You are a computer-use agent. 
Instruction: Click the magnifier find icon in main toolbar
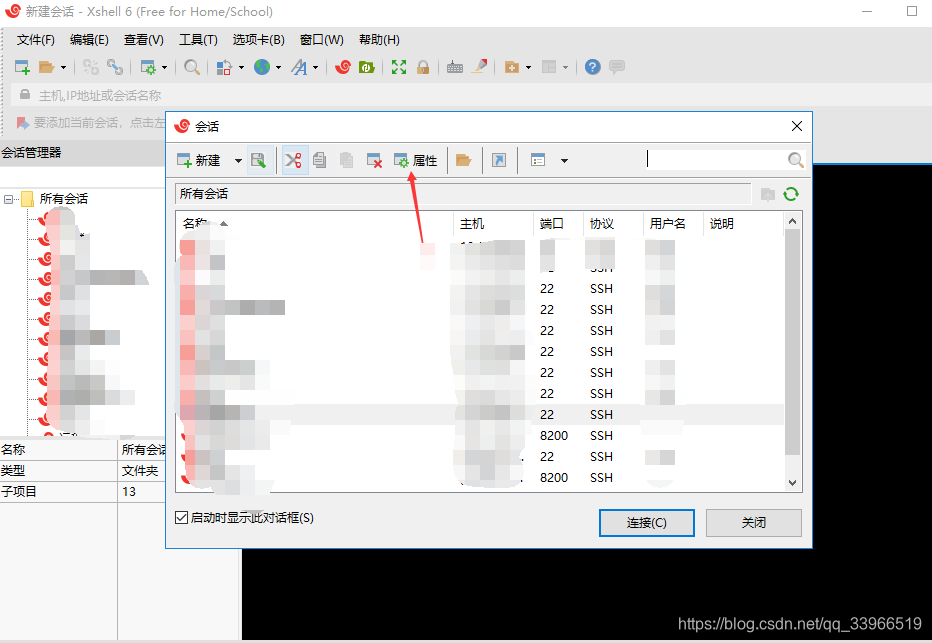(191, 67)
